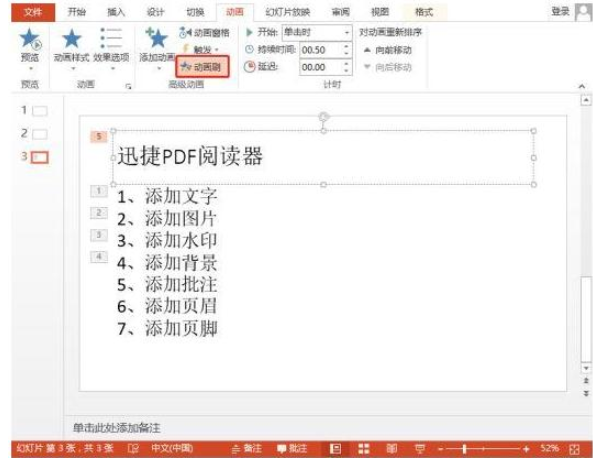Open the Animation Pane
Image resolution: width=593 pixels, height=458 pixels.
pos(204,33)
